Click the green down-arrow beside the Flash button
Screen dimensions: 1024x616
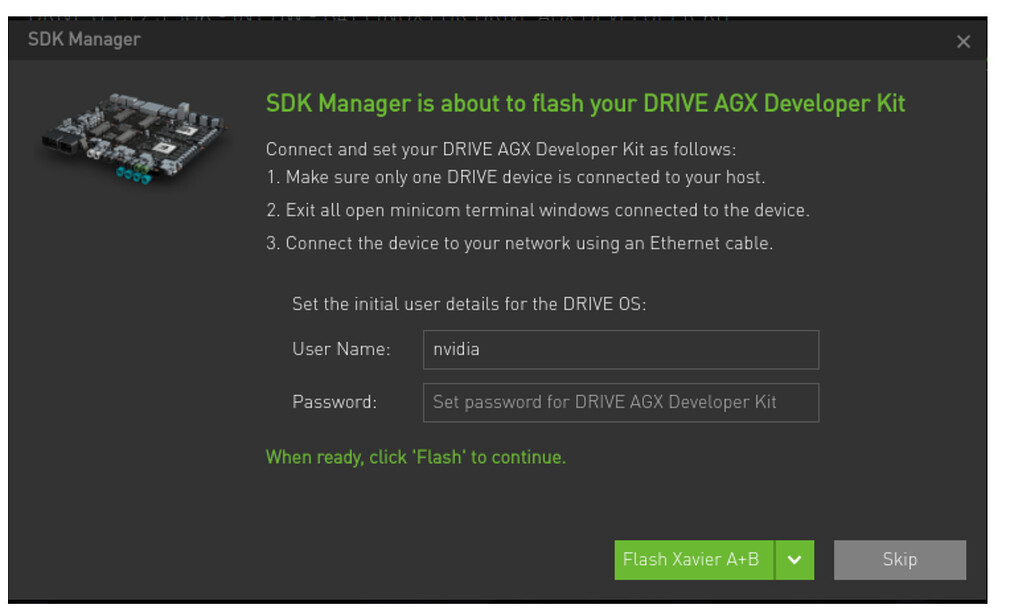pos(795,560)
